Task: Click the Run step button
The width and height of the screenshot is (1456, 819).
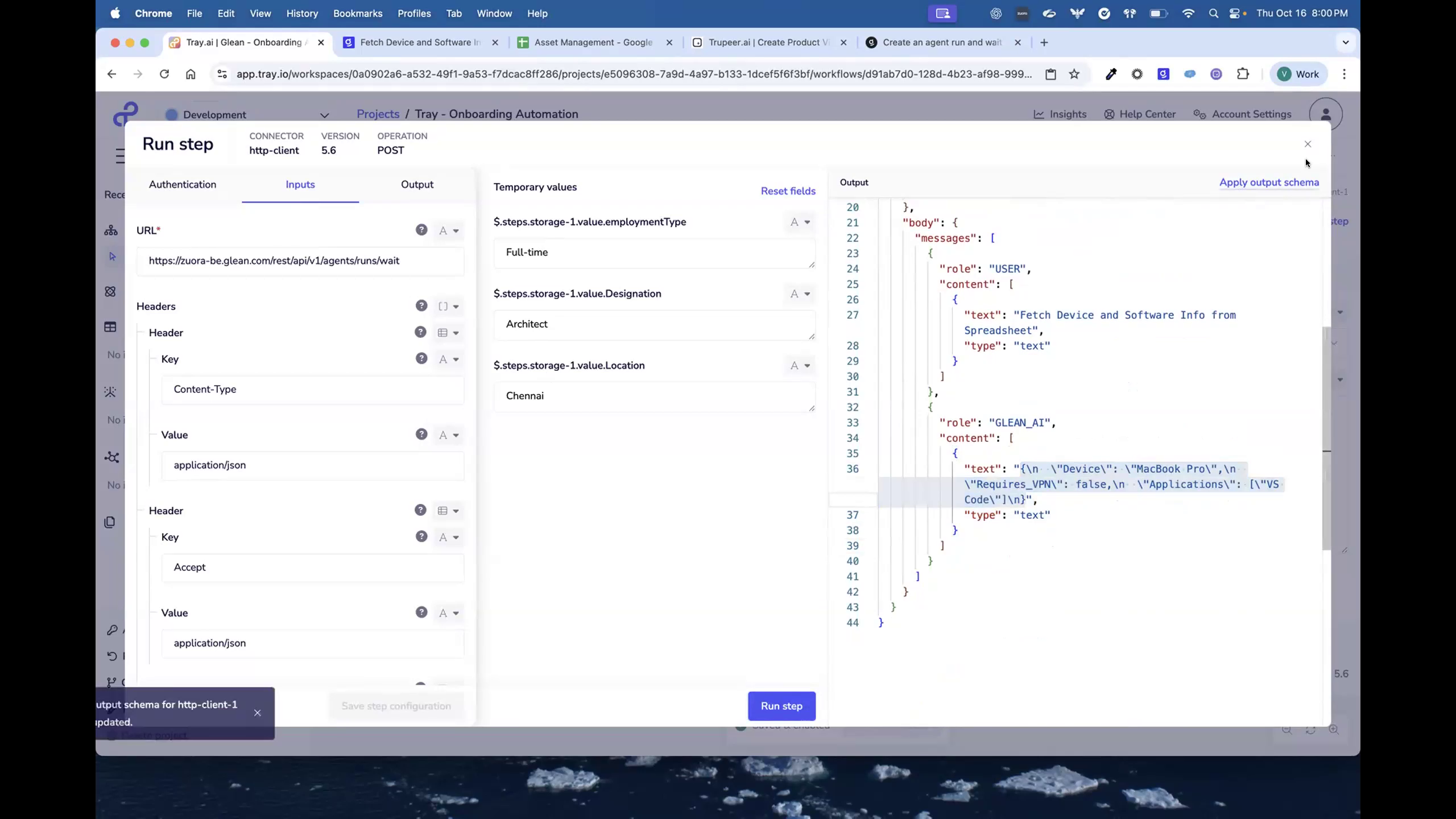Action: click(x=781, y=706)
